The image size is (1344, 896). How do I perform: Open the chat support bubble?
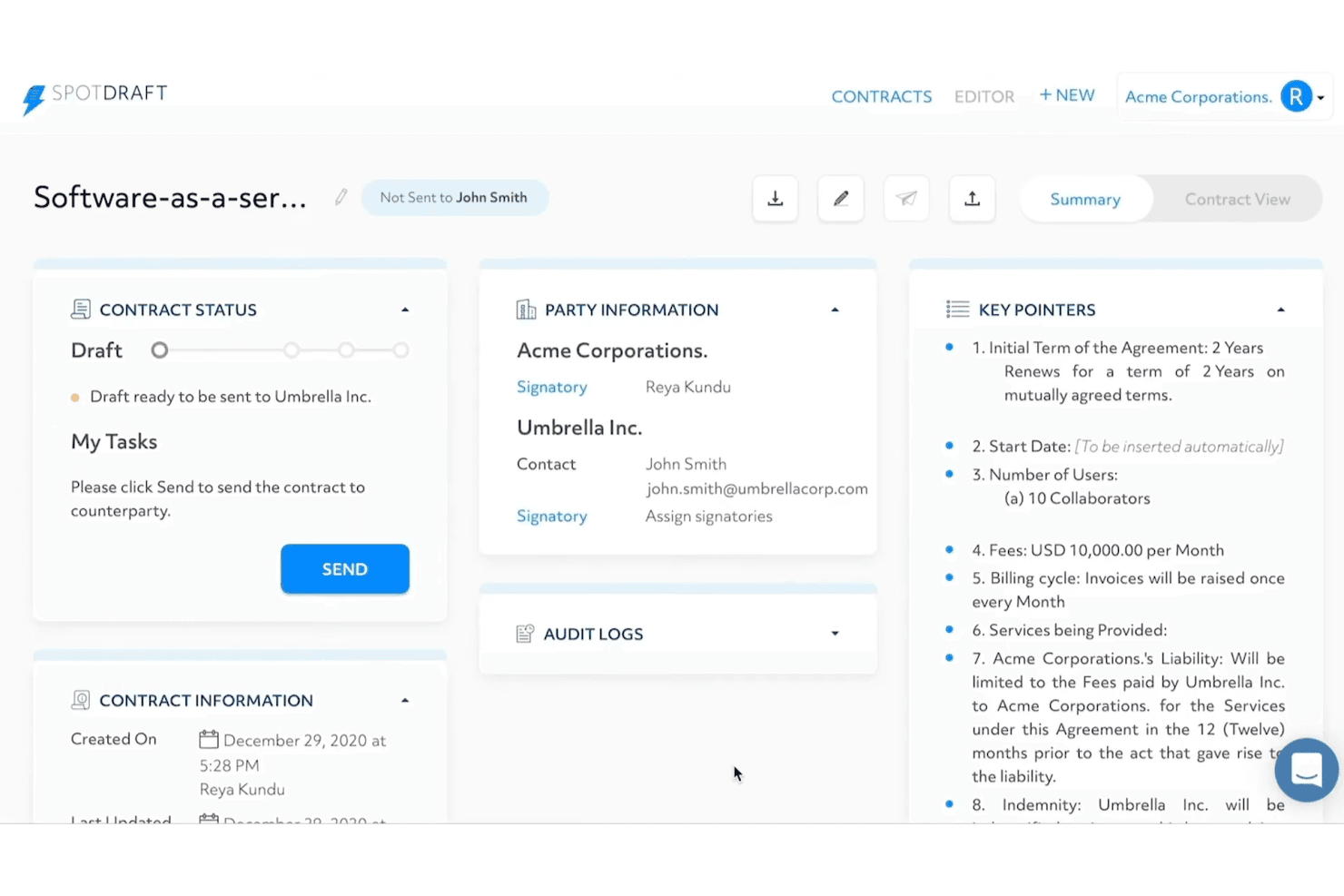point(1306,770)
